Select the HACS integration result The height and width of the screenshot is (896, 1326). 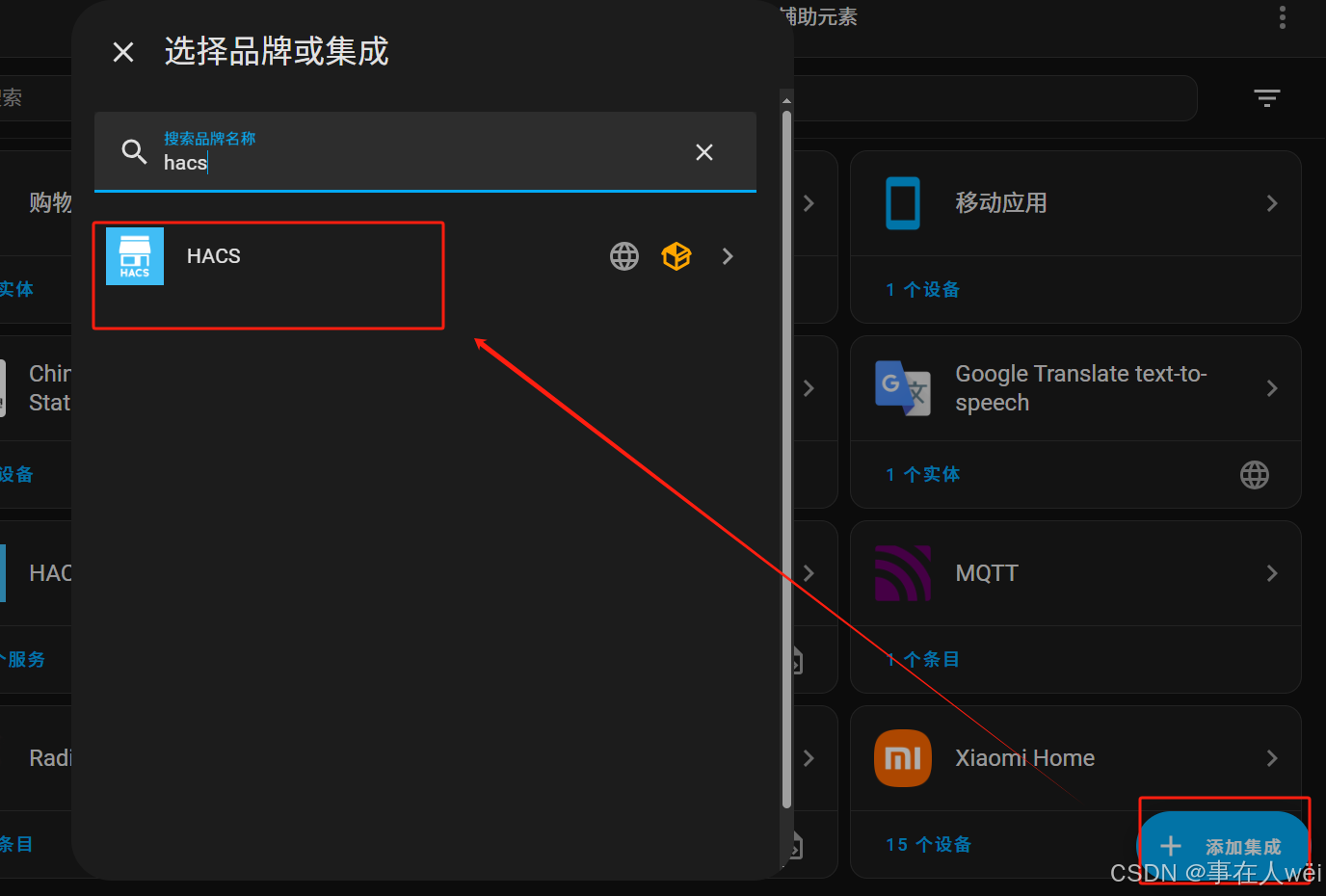point(425,256)
